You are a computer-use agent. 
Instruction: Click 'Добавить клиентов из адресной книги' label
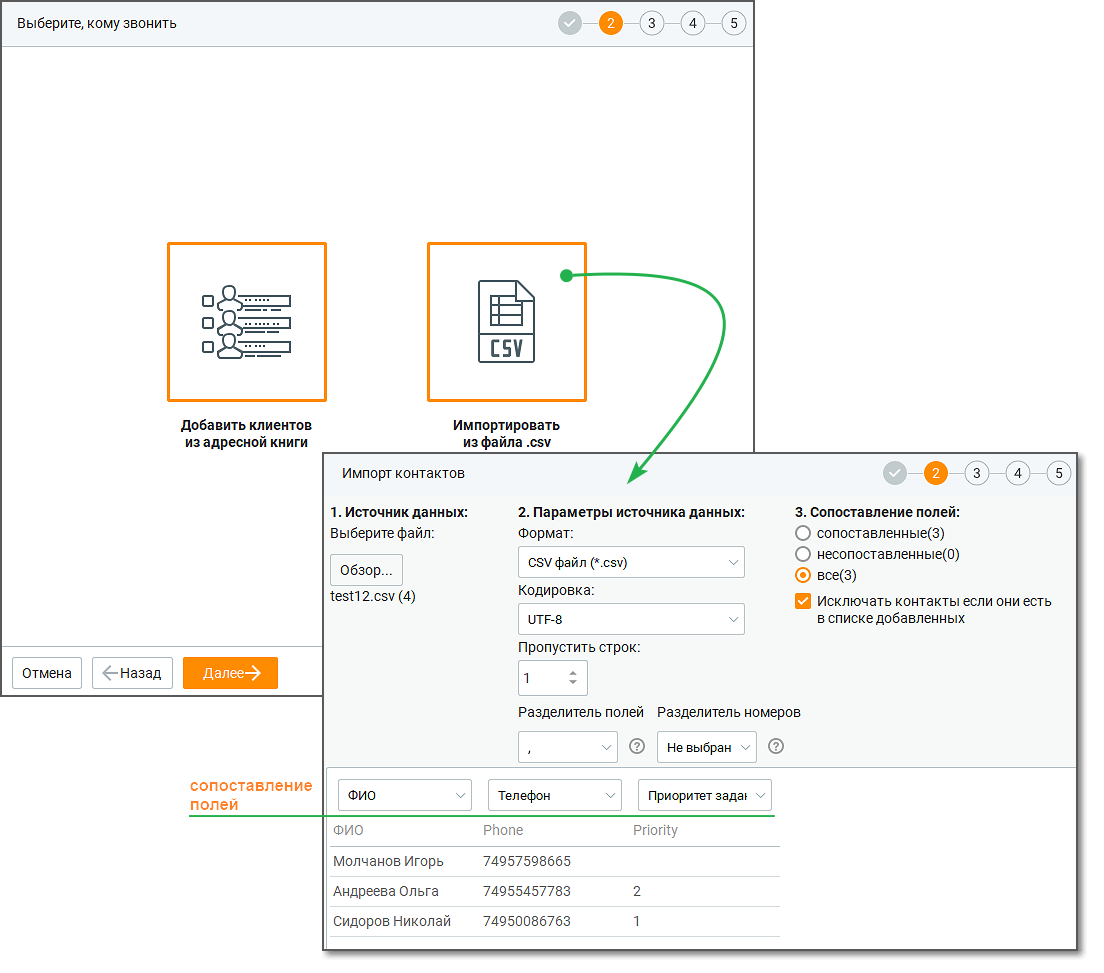pyautogui.click(x=246, y=434)
